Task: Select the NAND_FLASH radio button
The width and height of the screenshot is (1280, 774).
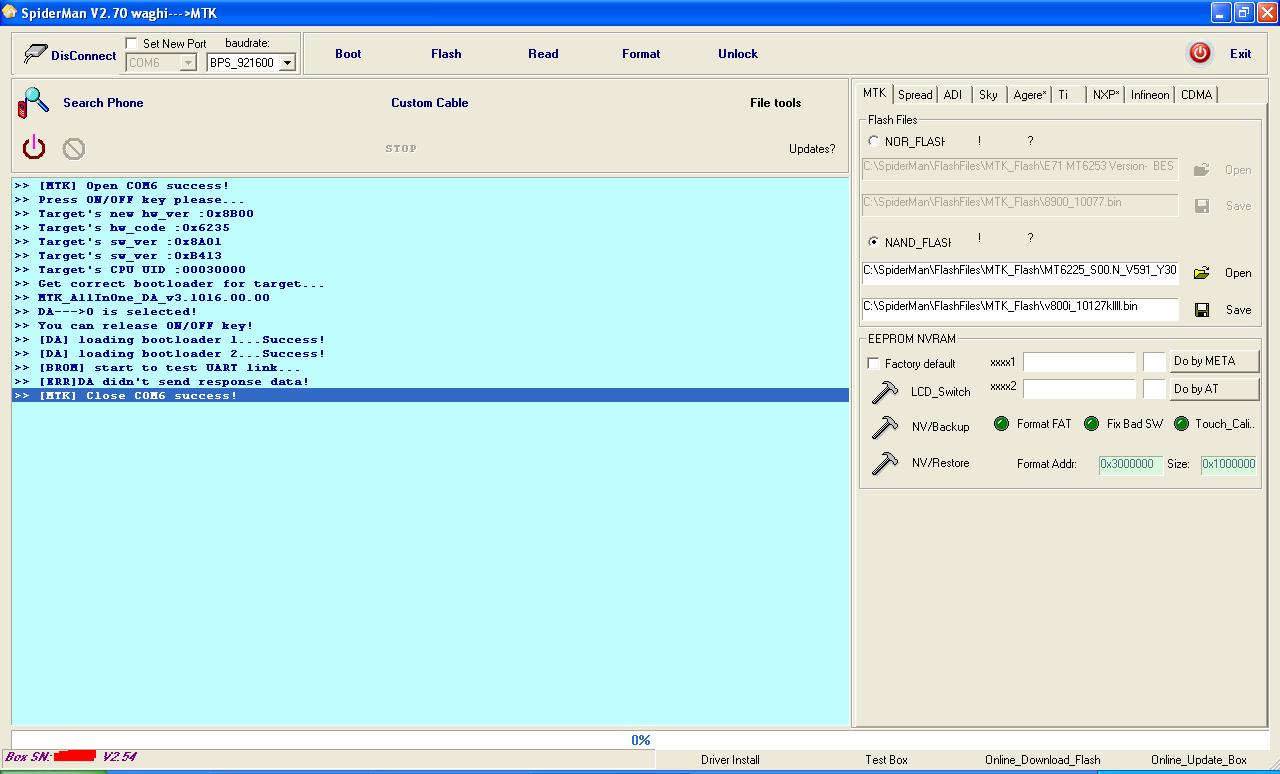Action: 874,242
